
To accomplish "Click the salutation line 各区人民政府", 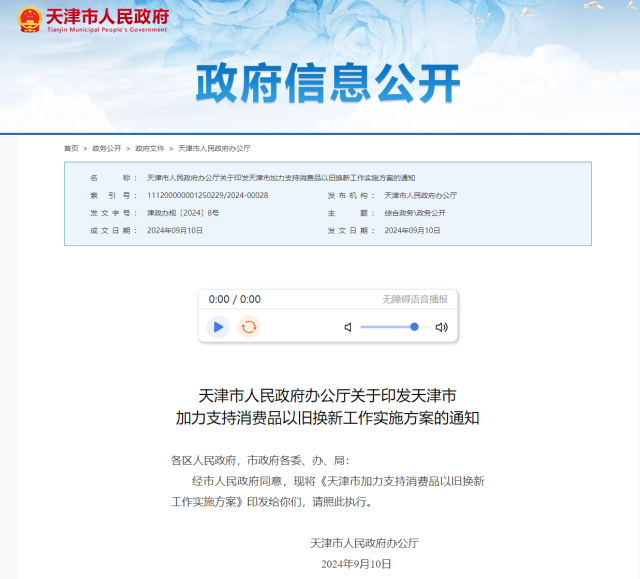I will (260, 461).
